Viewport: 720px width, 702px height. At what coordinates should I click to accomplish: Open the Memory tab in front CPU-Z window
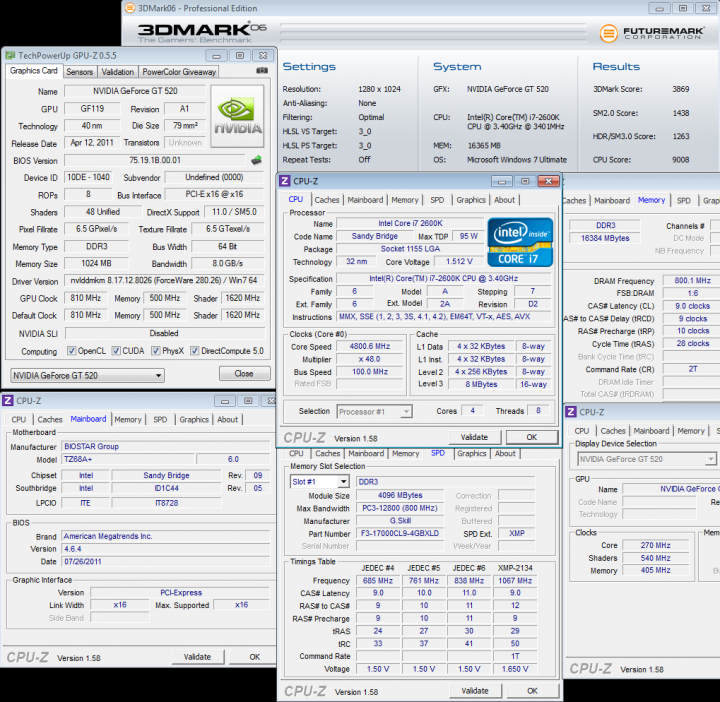click(x=405, y=200)
